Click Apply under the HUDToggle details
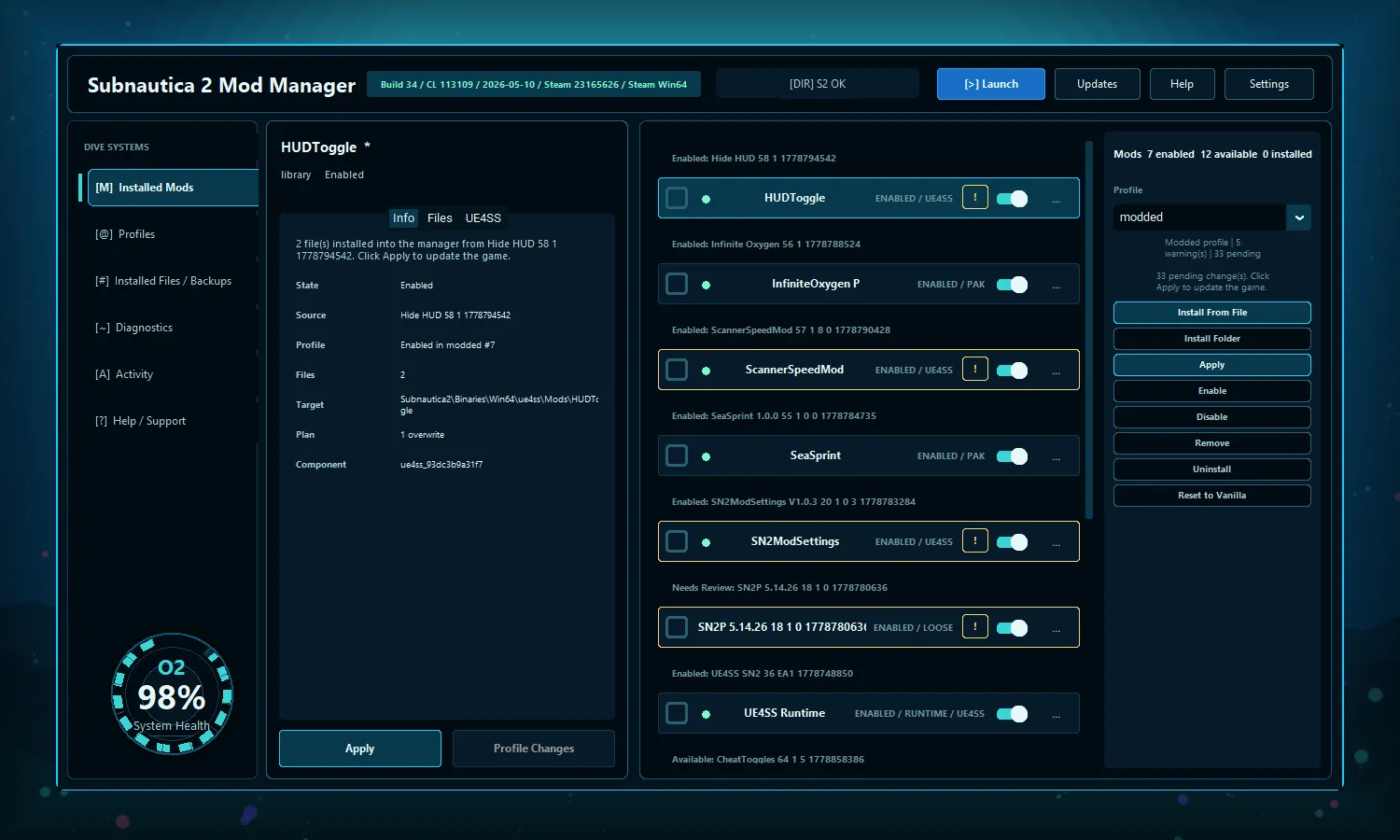This screenshot has width=1400, height=840. (x=360, y=749)
